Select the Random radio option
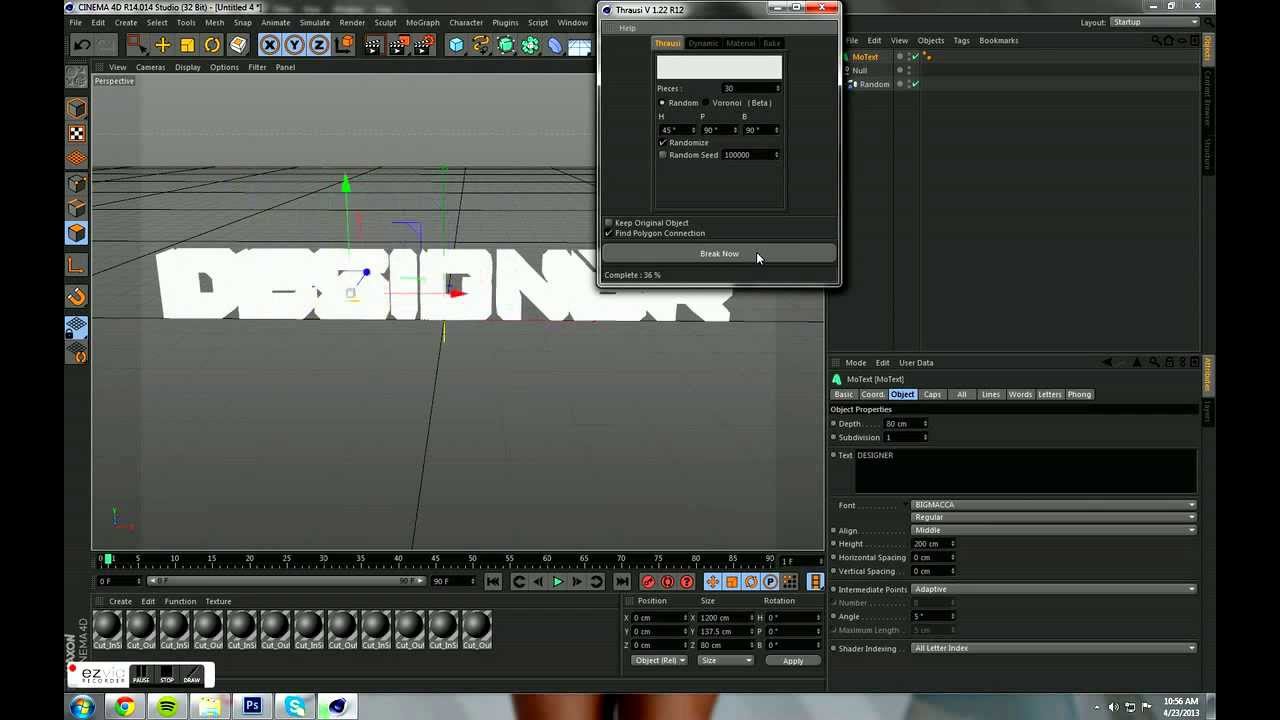This screenshot has width=1280, height=720. [662, 103]
